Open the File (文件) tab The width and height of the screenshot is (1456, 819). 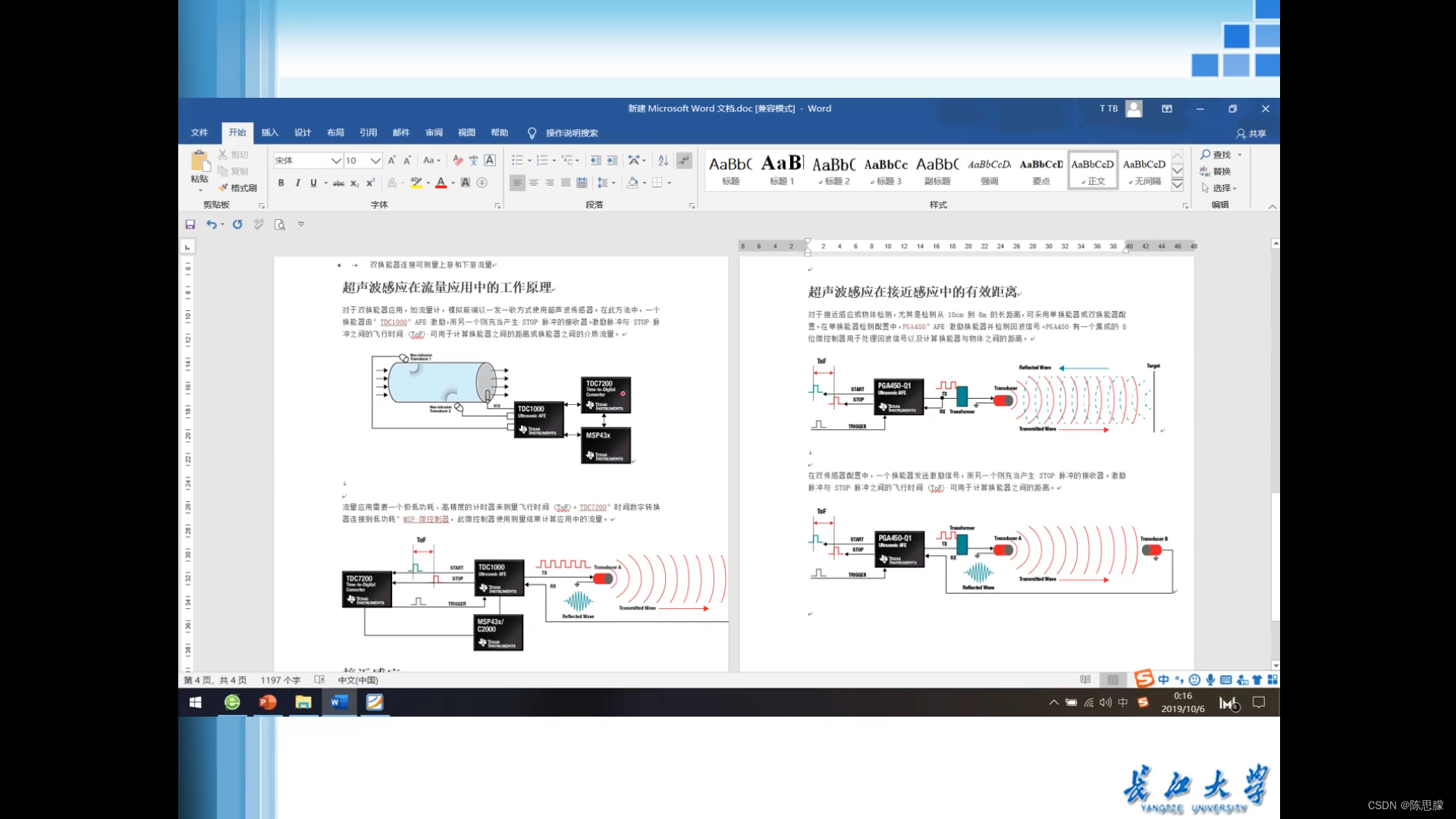tap(199, 133)
